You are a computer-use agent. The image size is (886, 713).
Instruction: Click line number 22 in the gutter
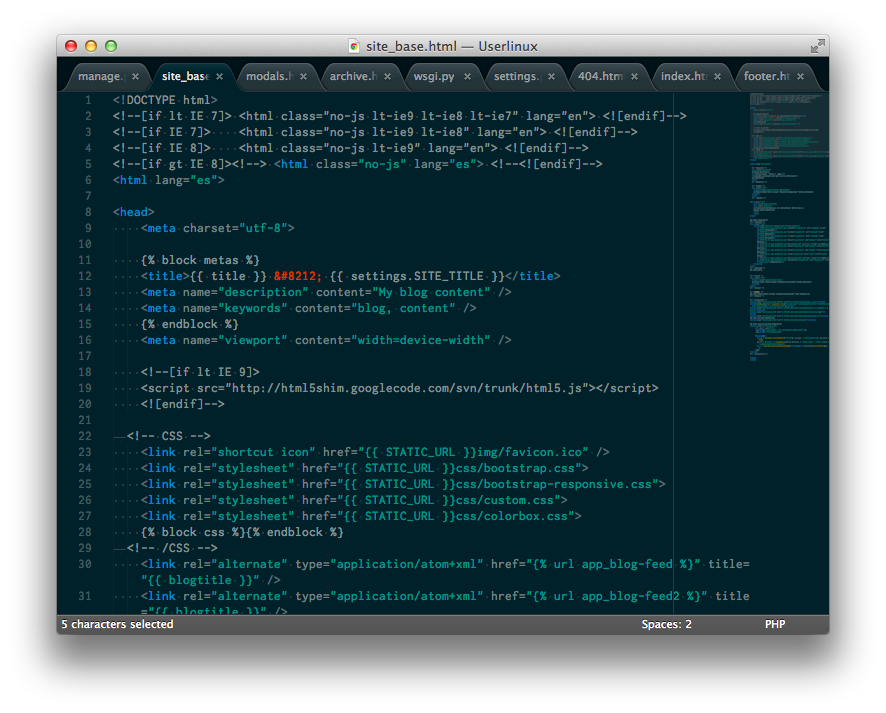tap(85, 436)
